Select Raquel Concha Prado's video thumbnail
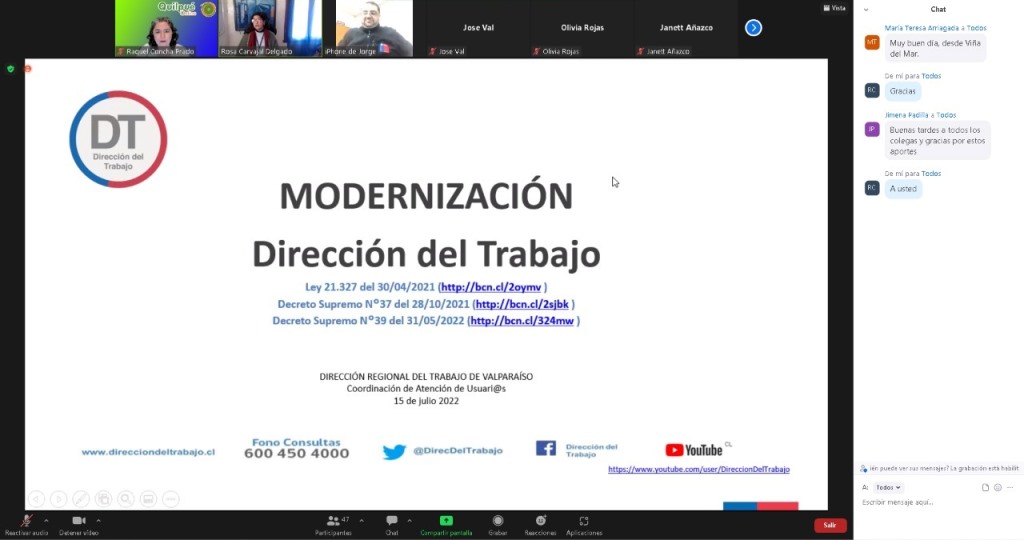The width and height of the screenshot is (1024, 540). tap(166, 28)
